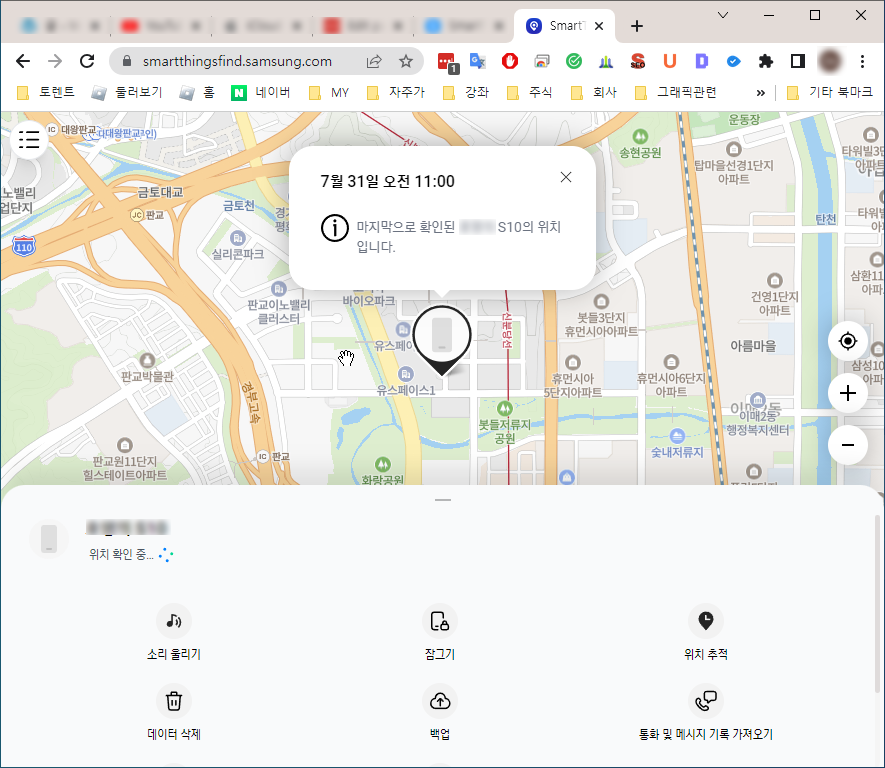Open Chrome's three-dot menu
This screenshot has height=768, width=885.
pos(862,61)
